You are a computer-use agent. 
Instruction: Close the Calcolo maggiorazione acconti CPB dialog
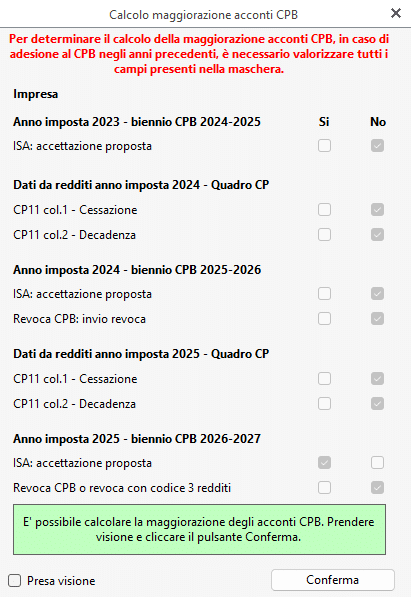point(396,13)
